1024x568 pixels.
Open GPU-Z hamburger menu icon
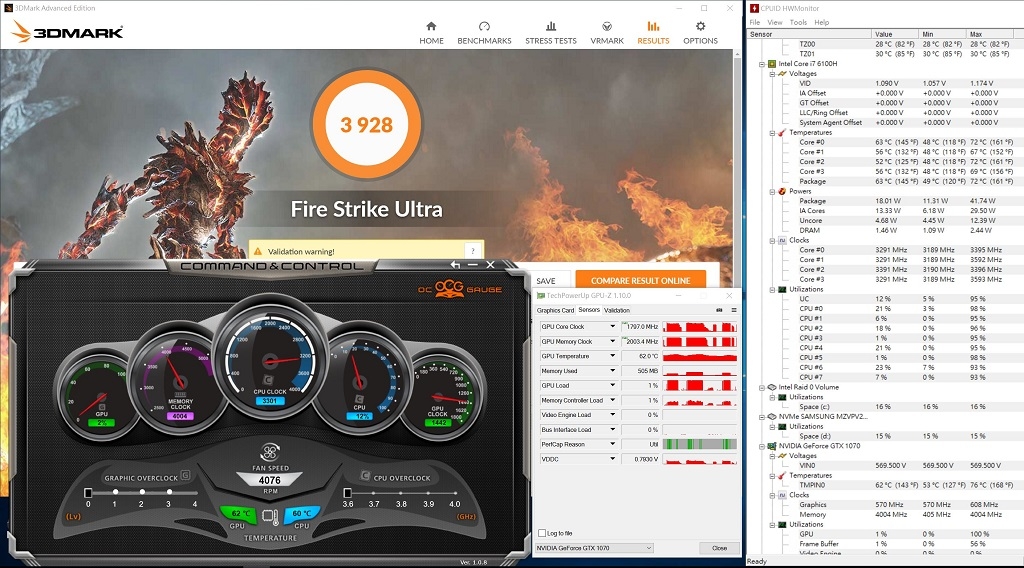[733, 310]
